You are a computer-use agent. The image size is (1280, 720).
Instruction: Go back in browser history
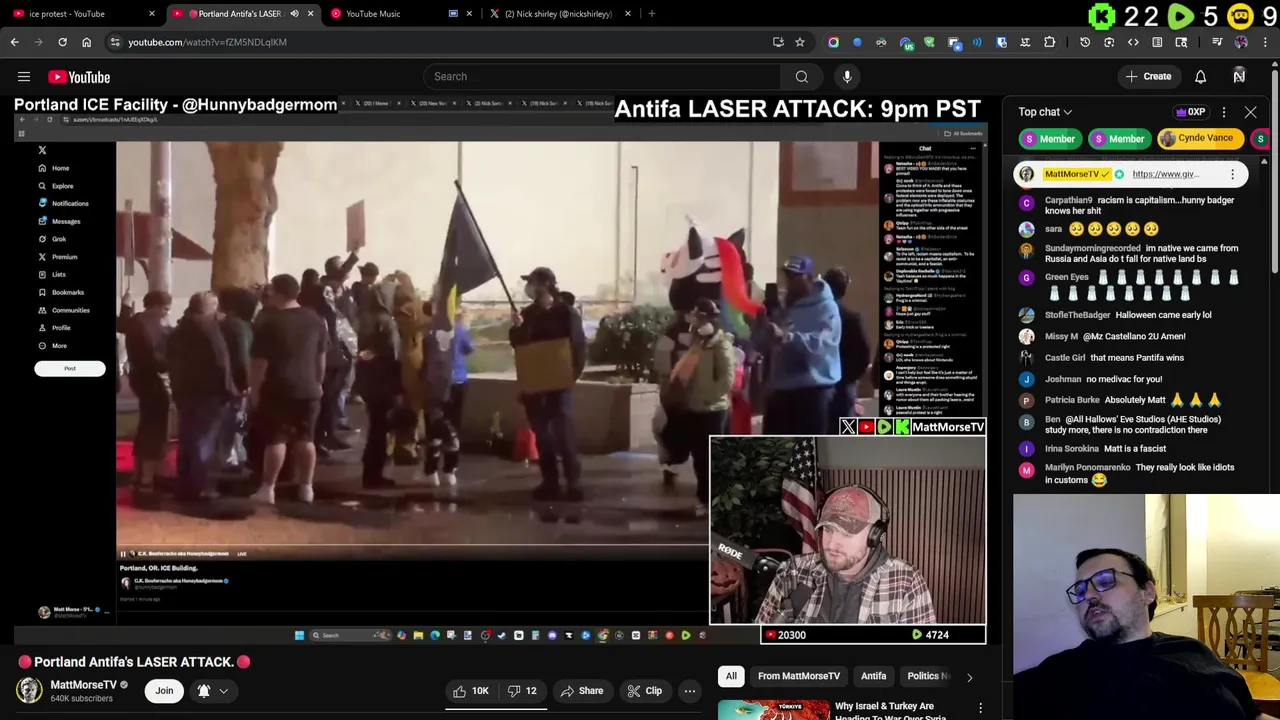(14, 42)
